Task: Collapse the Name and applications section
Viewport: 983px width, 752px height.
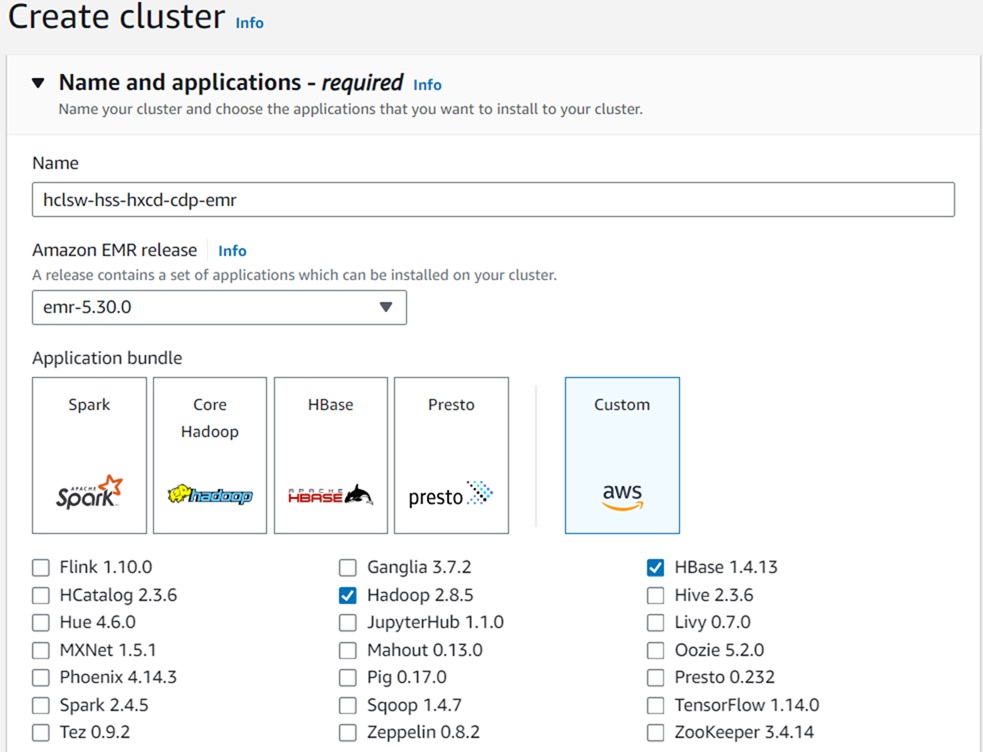Action: [38, 83]
